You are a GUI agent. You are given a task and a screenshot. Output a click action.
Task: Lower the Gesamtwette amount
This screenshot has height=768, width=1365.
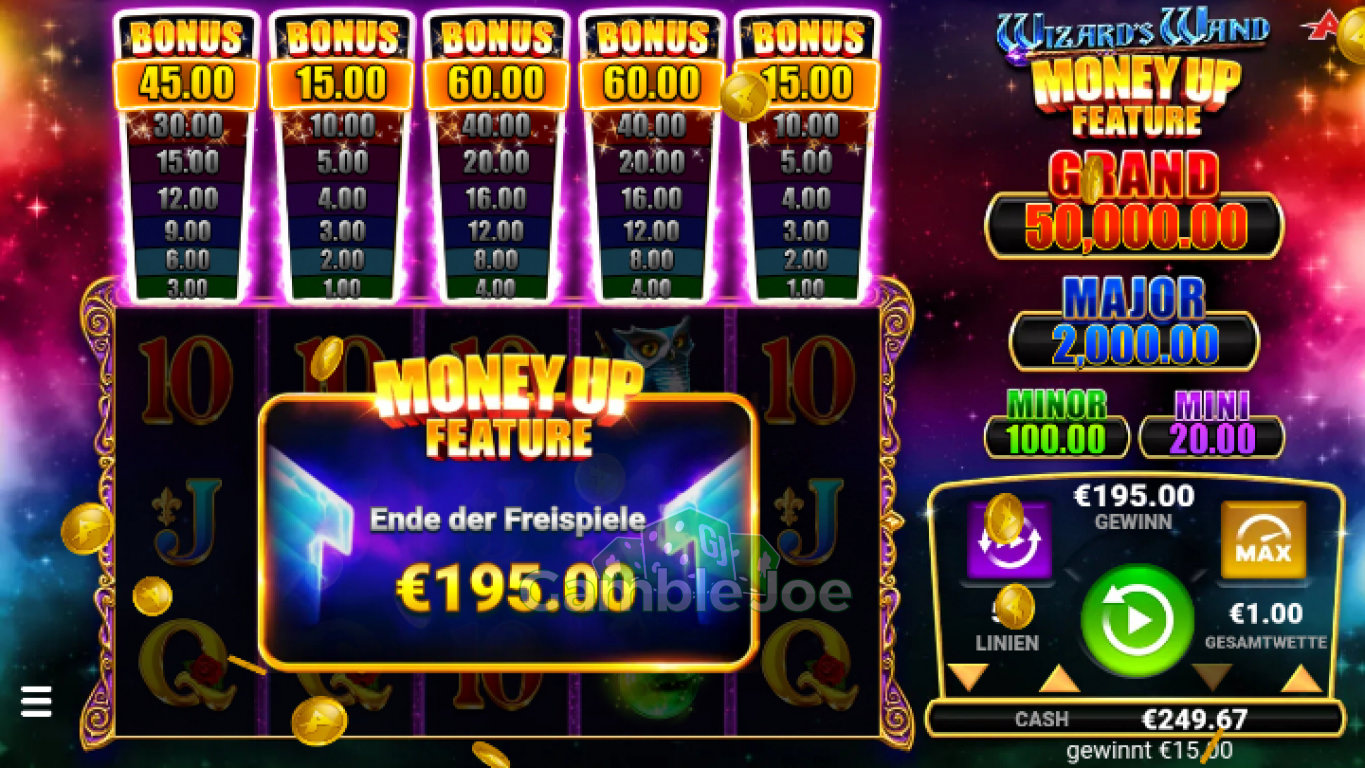(x=1212, y=679)
